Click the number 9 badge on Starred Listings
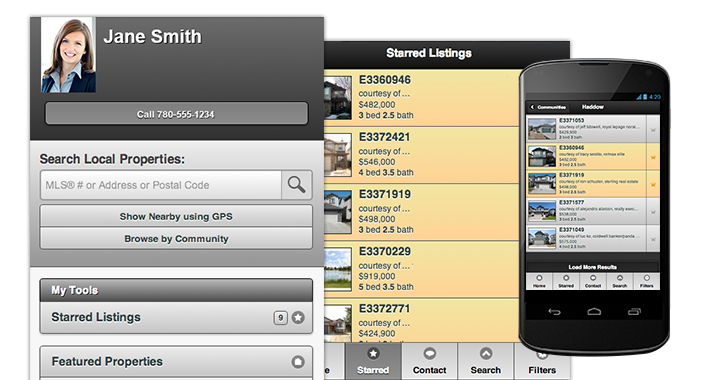 pos(281,318)
